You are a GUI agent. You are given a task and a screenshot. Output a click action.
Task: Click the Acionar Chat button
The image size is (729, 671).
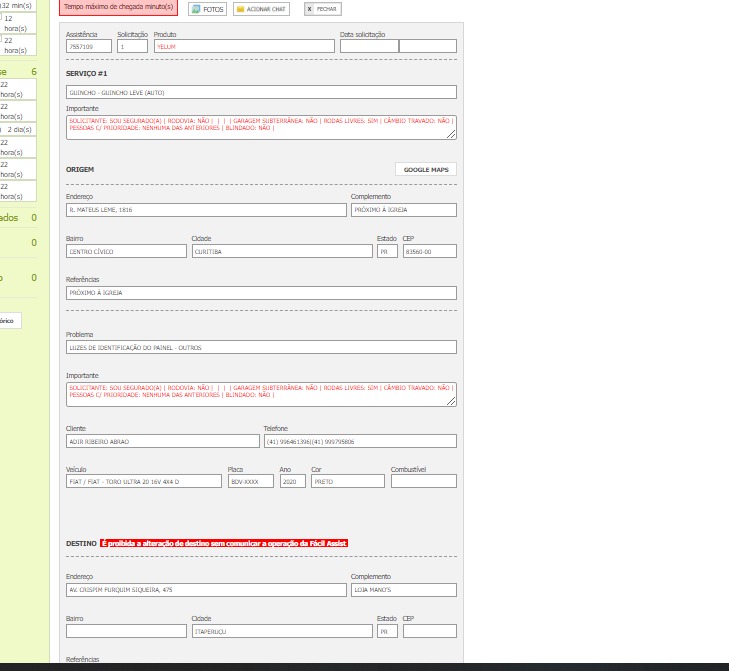tap(261, 9)
